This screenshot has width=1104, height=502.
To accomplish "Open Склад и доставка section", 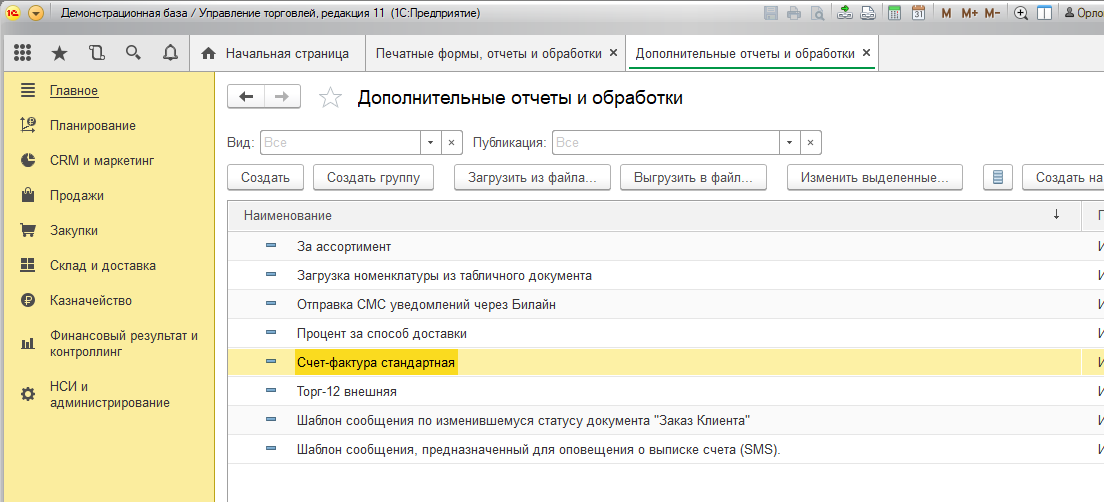I will coord(103,265).
